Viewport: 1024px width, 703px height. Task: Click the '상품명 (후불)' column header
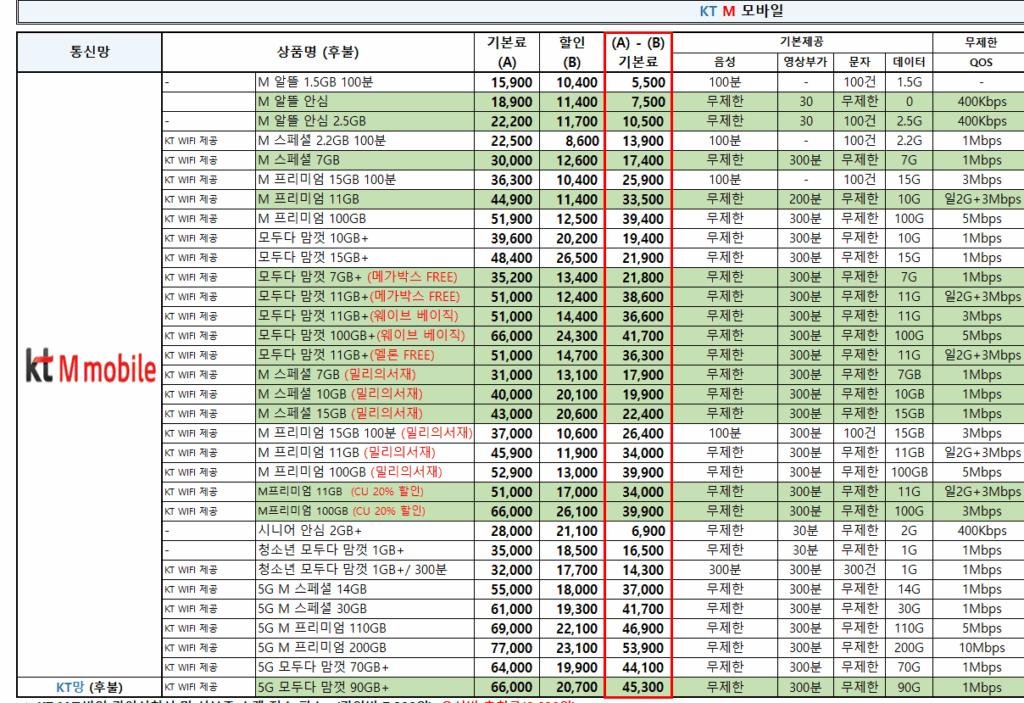pyautogui.click(x=318, y=52)
